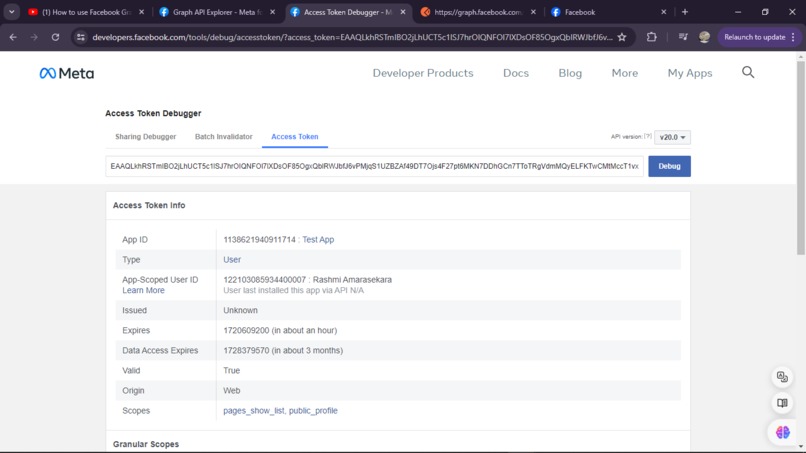Open the Docs navigation link
The width and height of the screenshot is (806, 453).
(516, 73)
